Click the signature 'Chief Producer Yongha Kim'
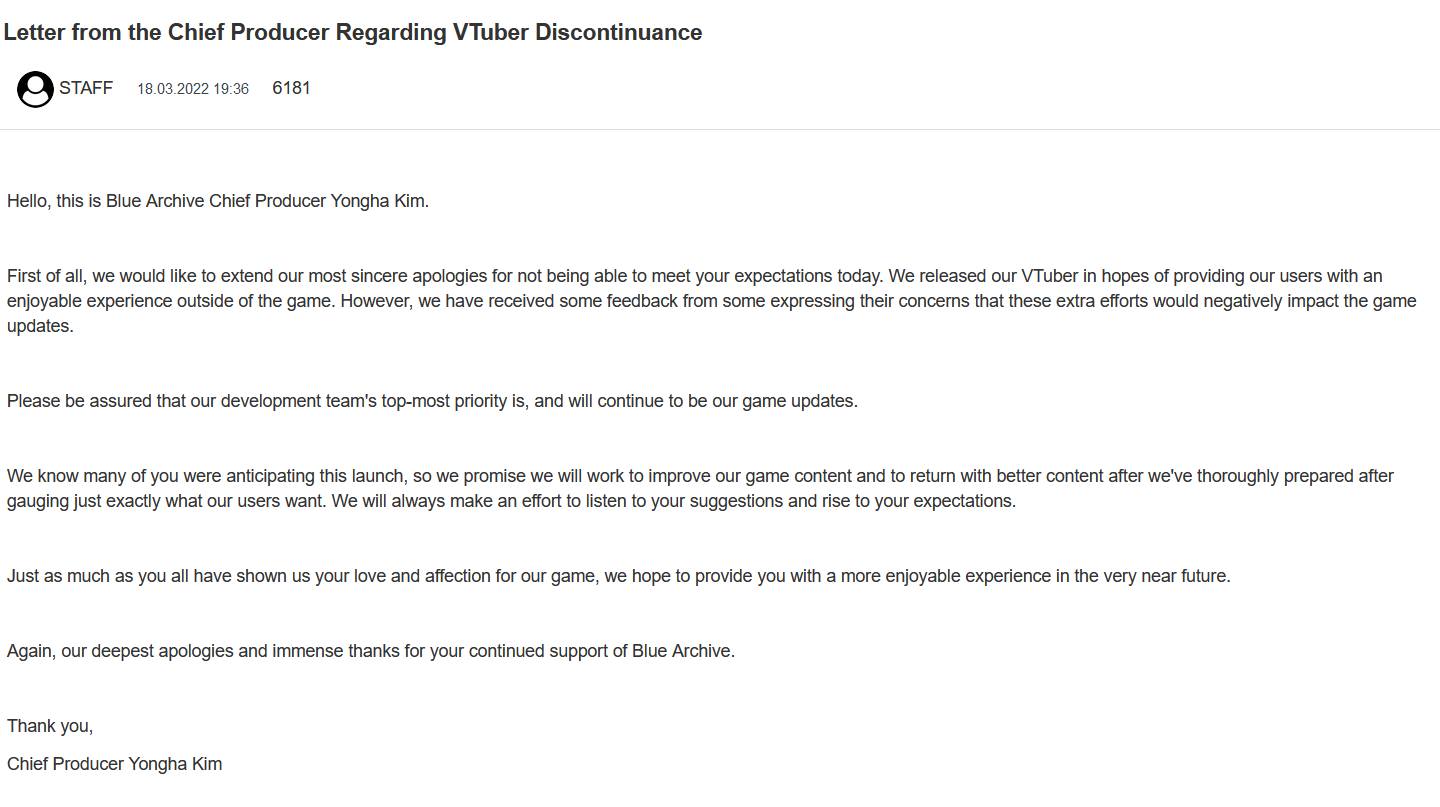The width and height of the screenshot is (1440, 807). [x=115, y=764]
